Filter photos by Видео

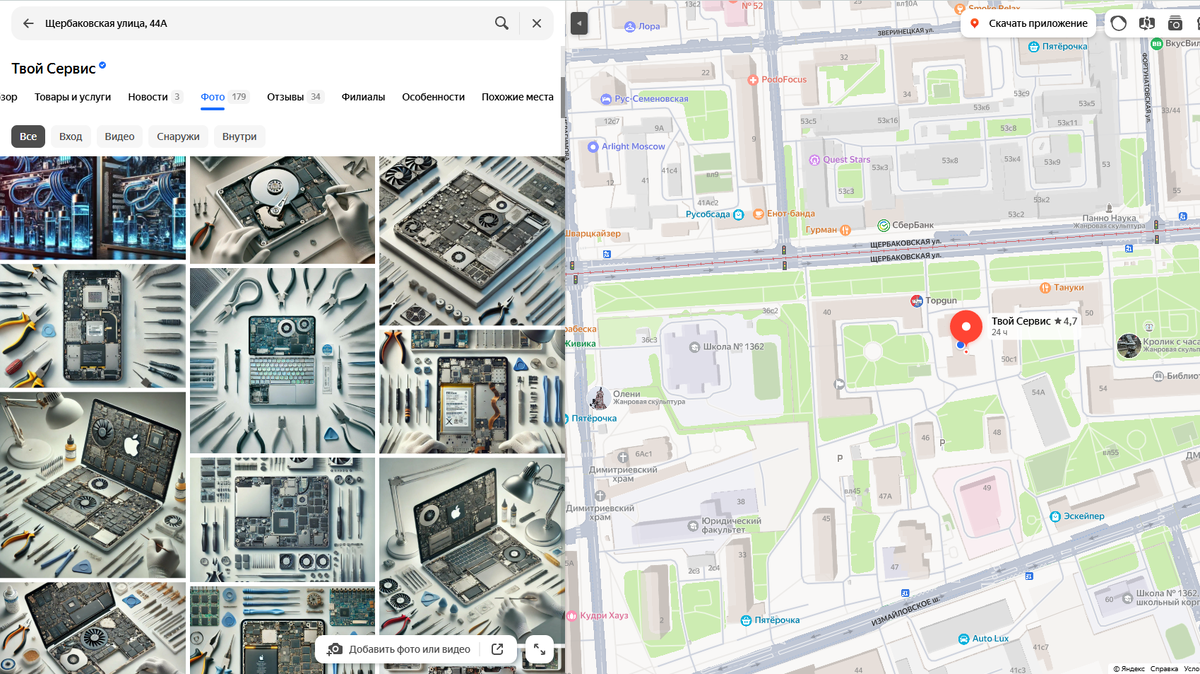(x=119, y=136)
